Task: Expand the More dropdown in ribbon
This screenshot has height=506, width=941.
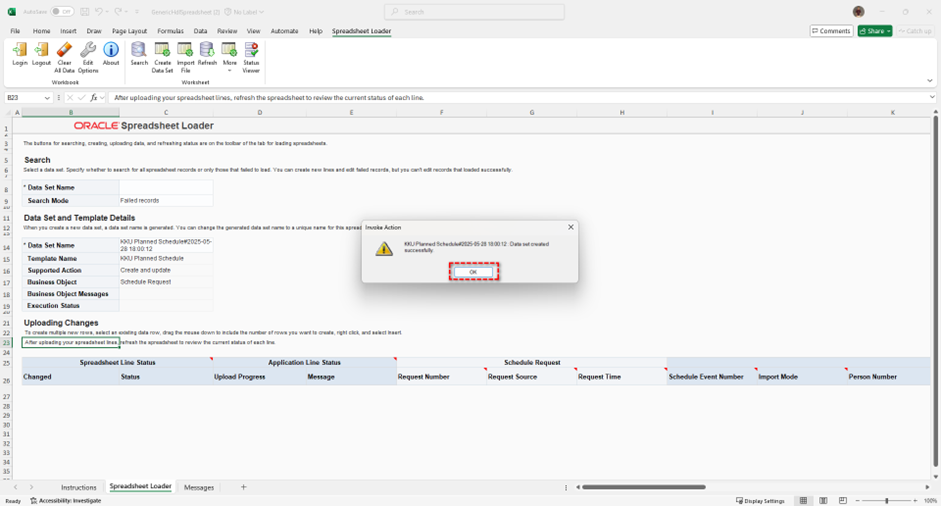Action: [229, 55]
